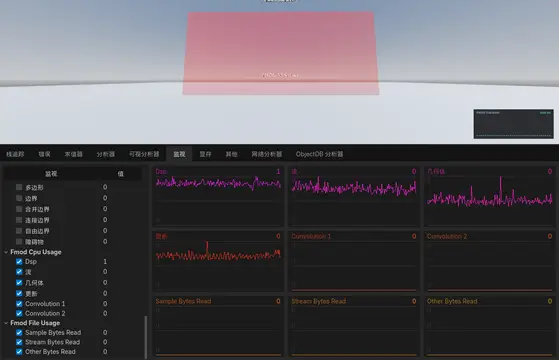Click the 值 column header
Viewport: 559px width, 360px height.
click(x=120, y=174)
